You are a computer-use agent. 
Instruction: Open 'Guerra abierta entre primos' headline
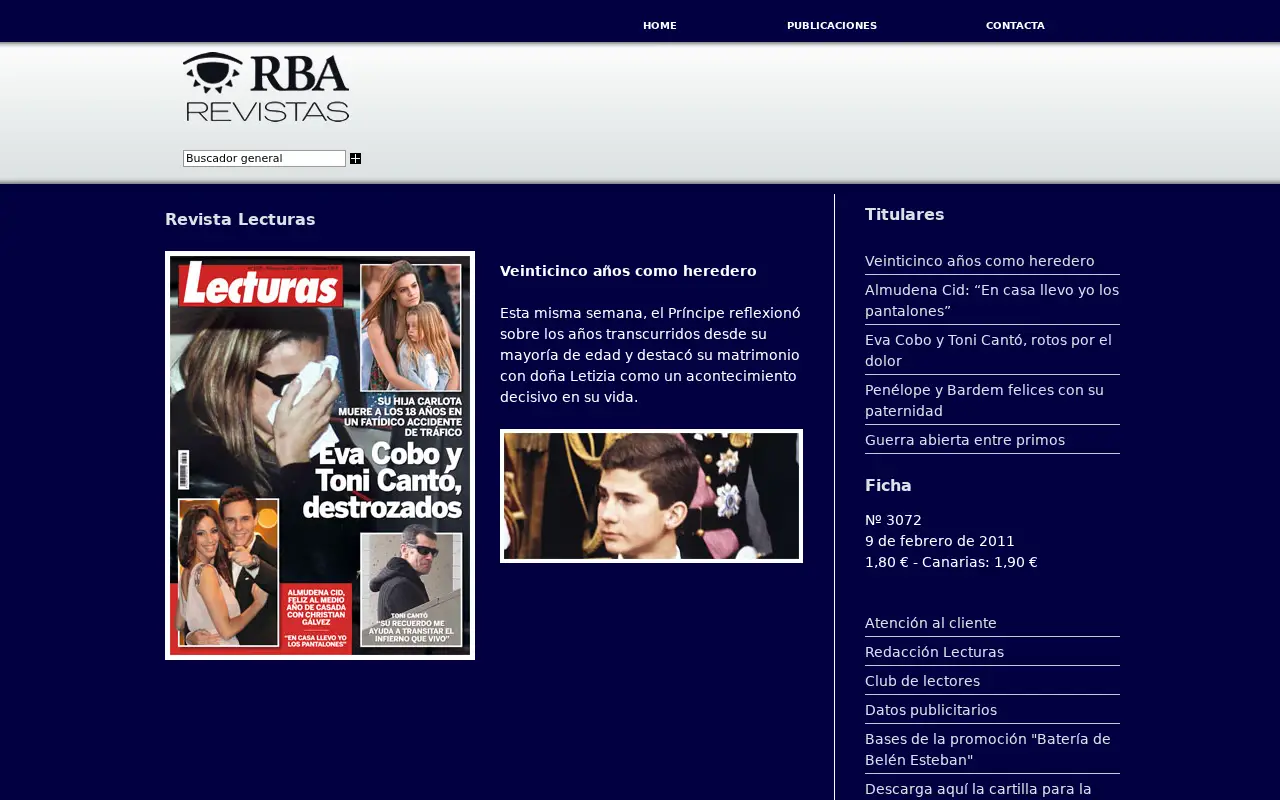tap(965, 440)
